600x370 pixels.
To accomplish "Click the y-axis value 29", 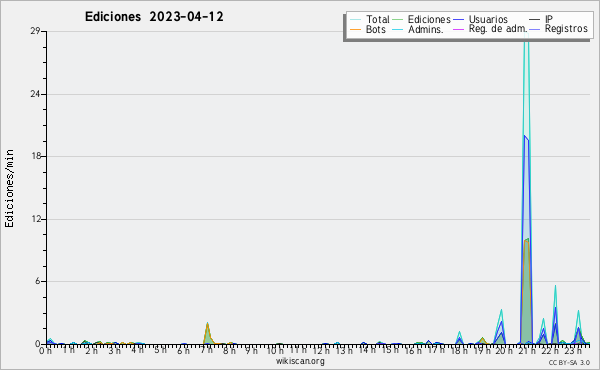I will click(x=36, y=31).
